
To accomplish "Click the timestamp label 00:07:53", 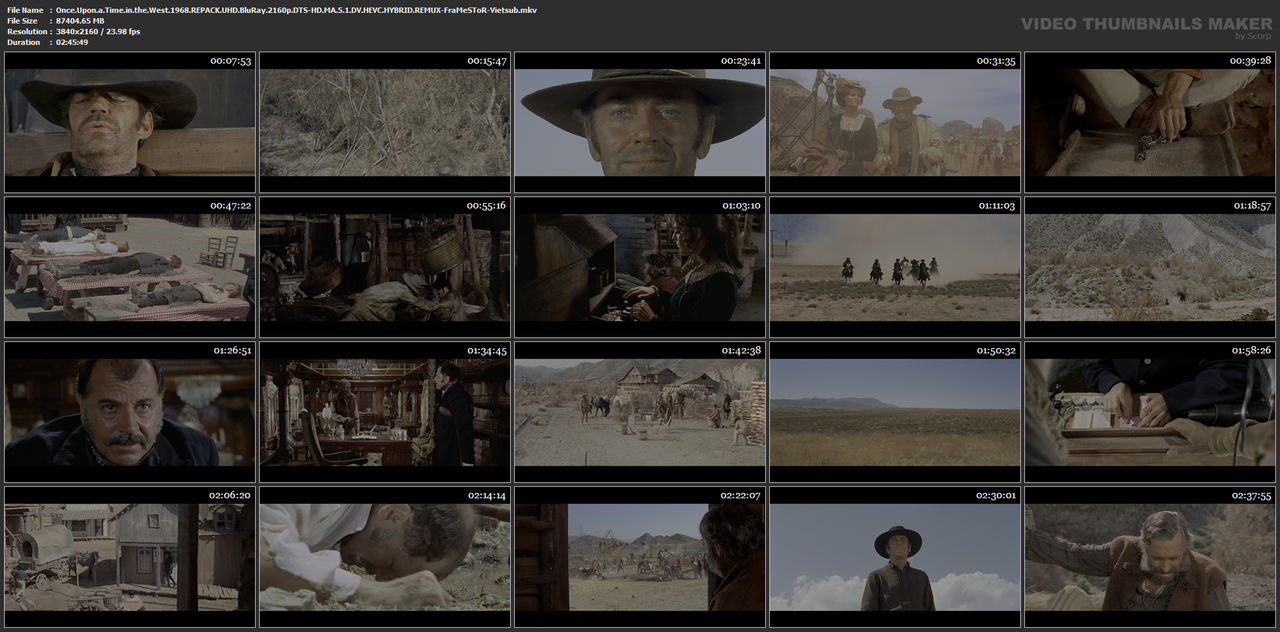I will (231, 61).
